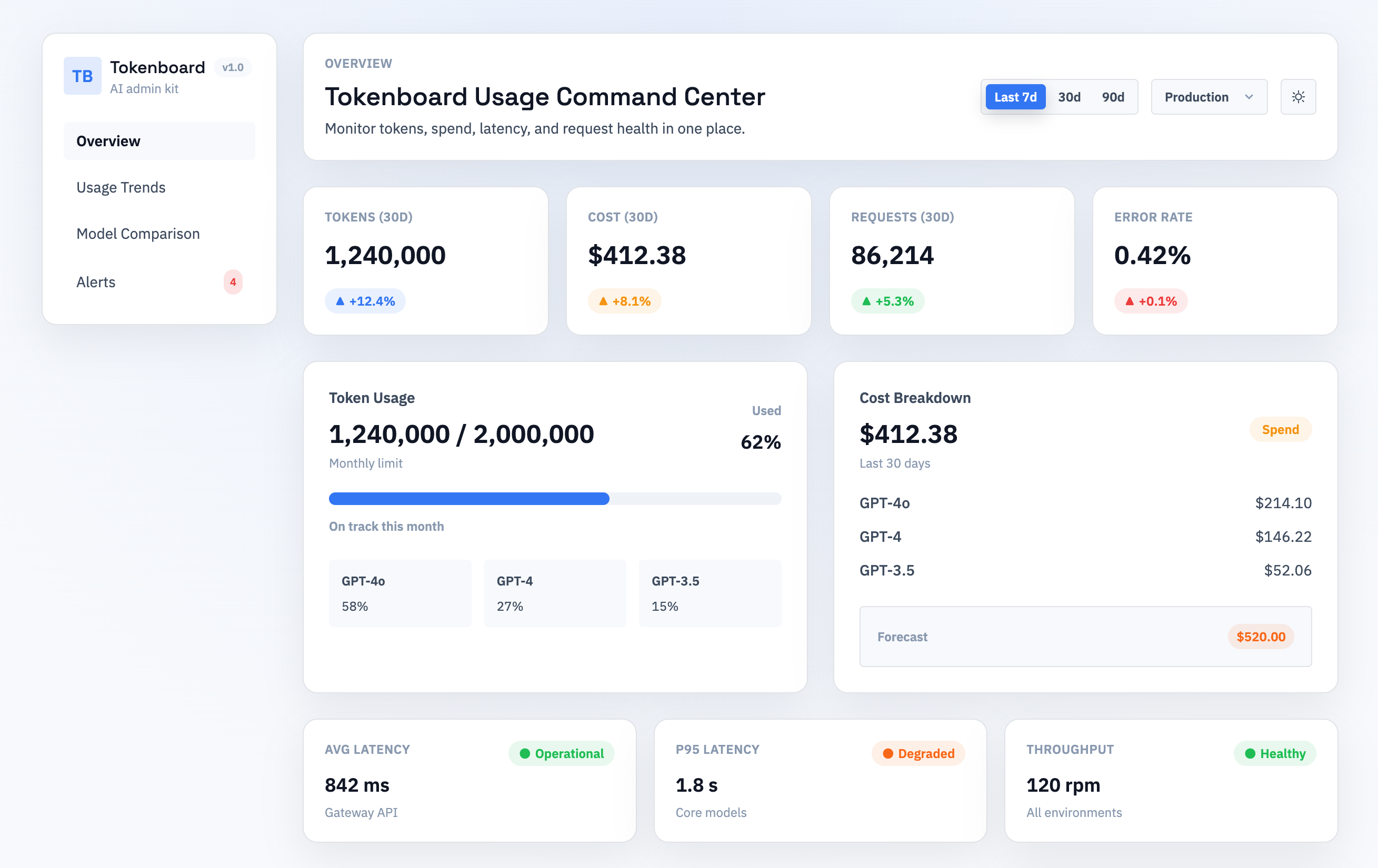The height and width of the screenshot is (868, 1378).
Task: Click the requests +5.3% trend badge
Action: (x=887, y=301)
